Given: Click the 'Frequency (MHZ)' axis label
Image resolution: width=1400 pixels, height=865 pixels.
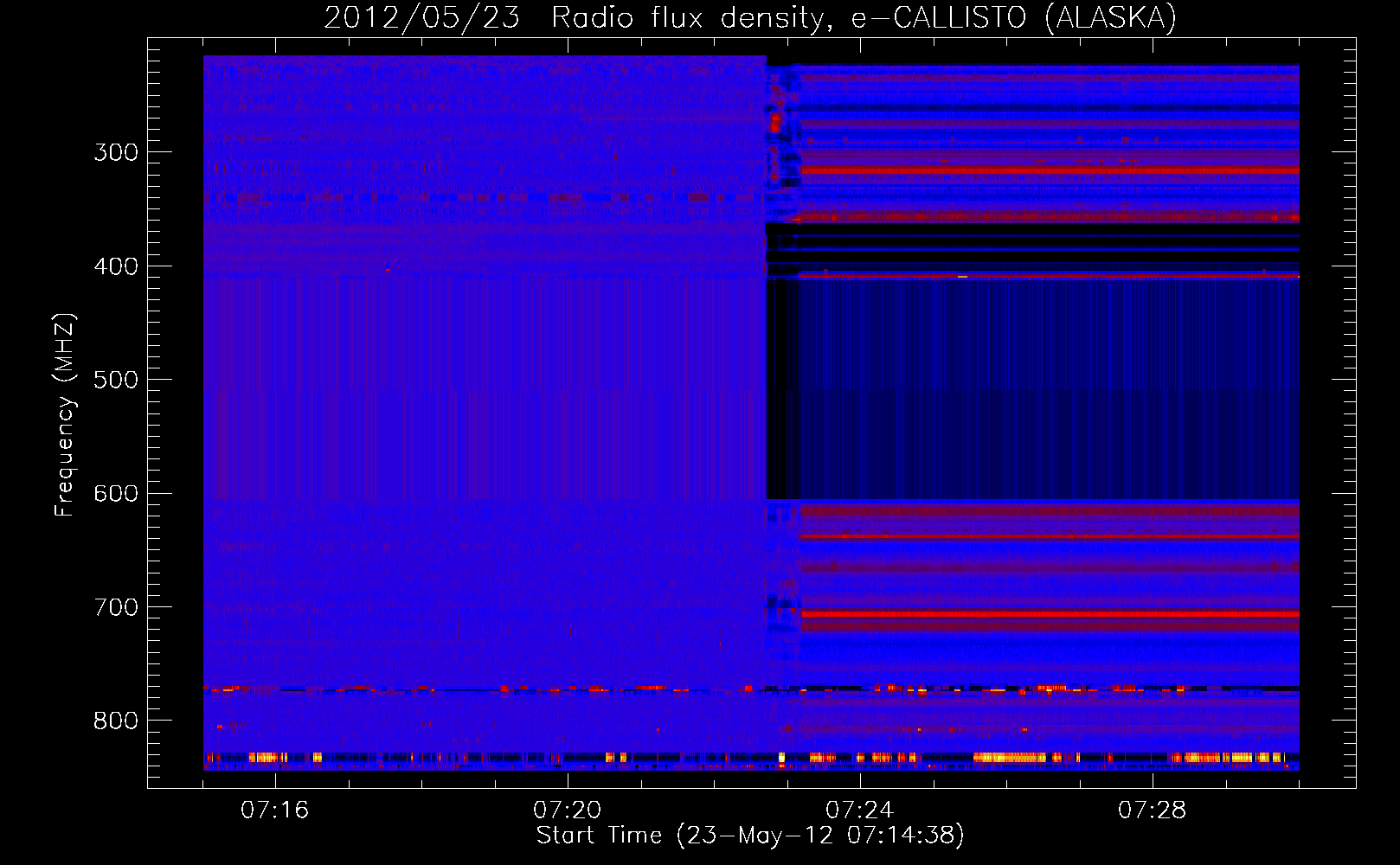Looking at the screenshot, I should tap(66, 415).
